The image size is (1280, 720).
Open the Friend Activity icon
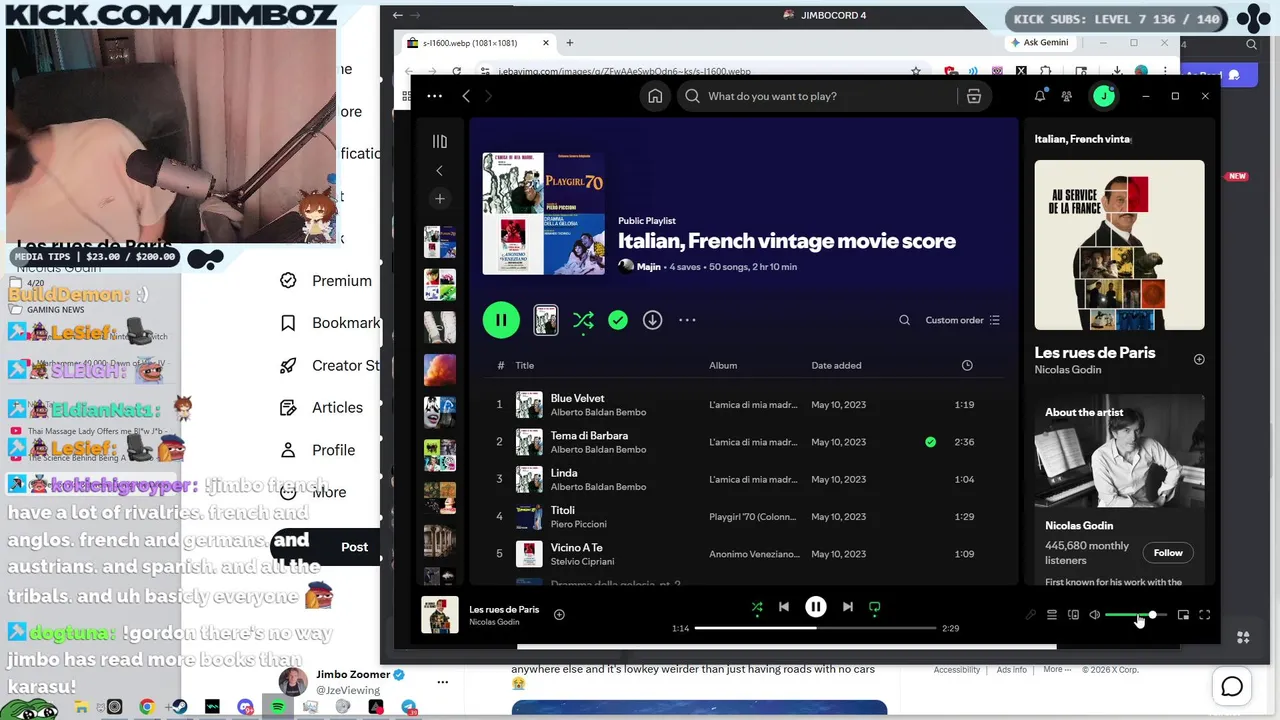point(1067,96)
